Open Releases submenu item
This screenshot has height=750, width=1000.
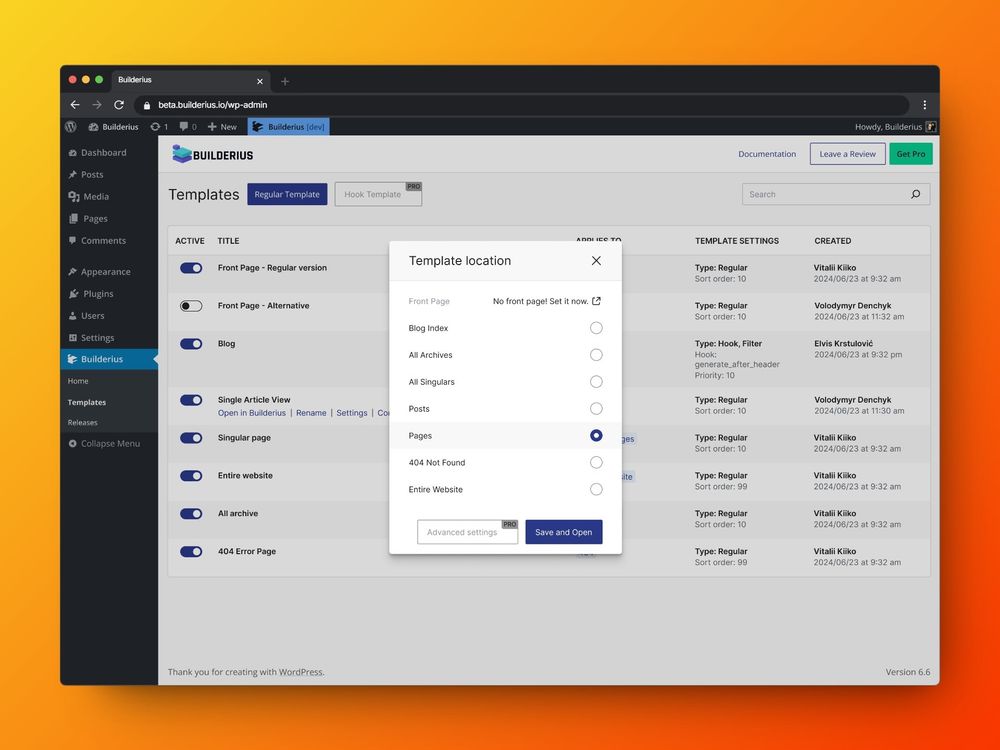(x=82, y=422)
